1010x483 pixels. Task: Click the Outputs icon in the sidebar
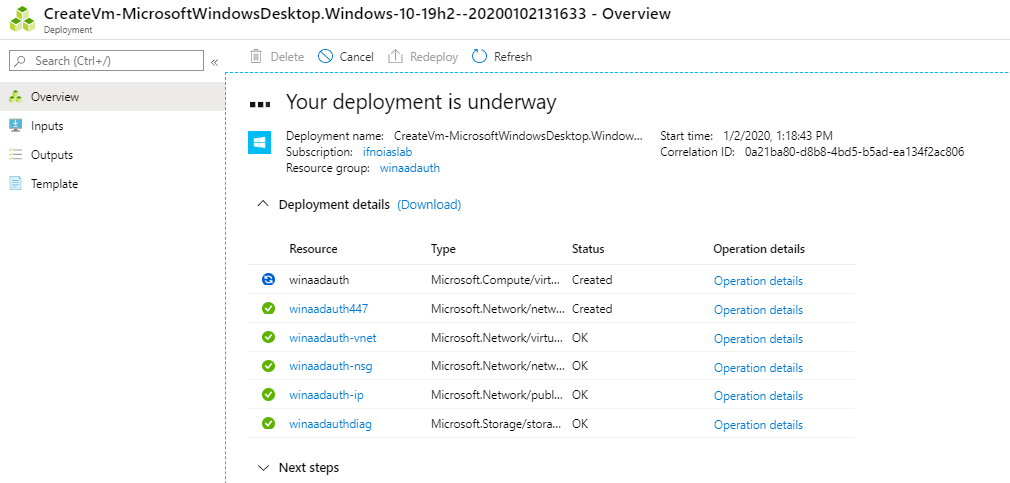(x=15, y=155)
